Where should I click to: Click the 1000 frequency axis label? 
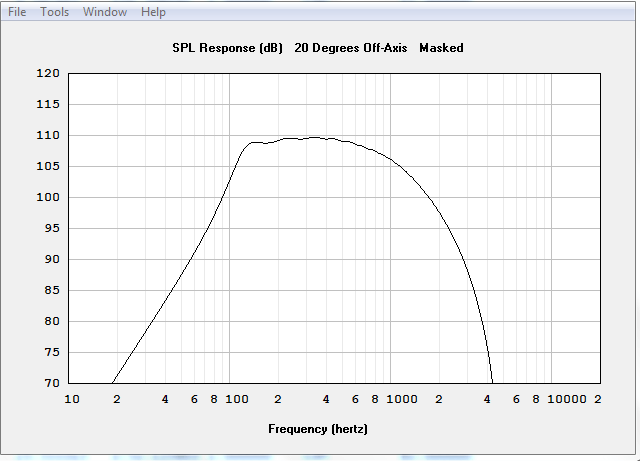[x=402, y=399]
